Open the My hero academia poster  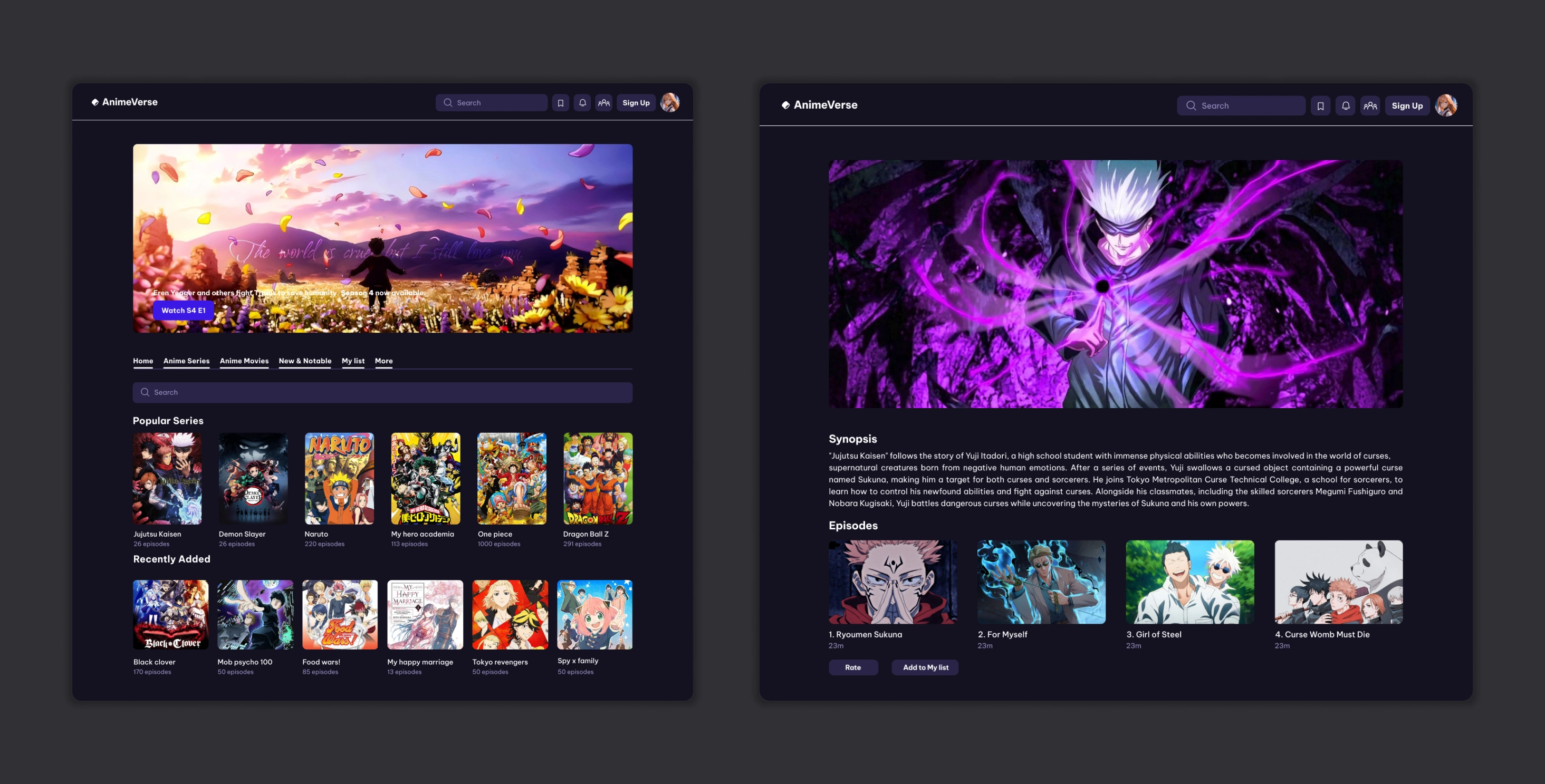coord(426,478)
